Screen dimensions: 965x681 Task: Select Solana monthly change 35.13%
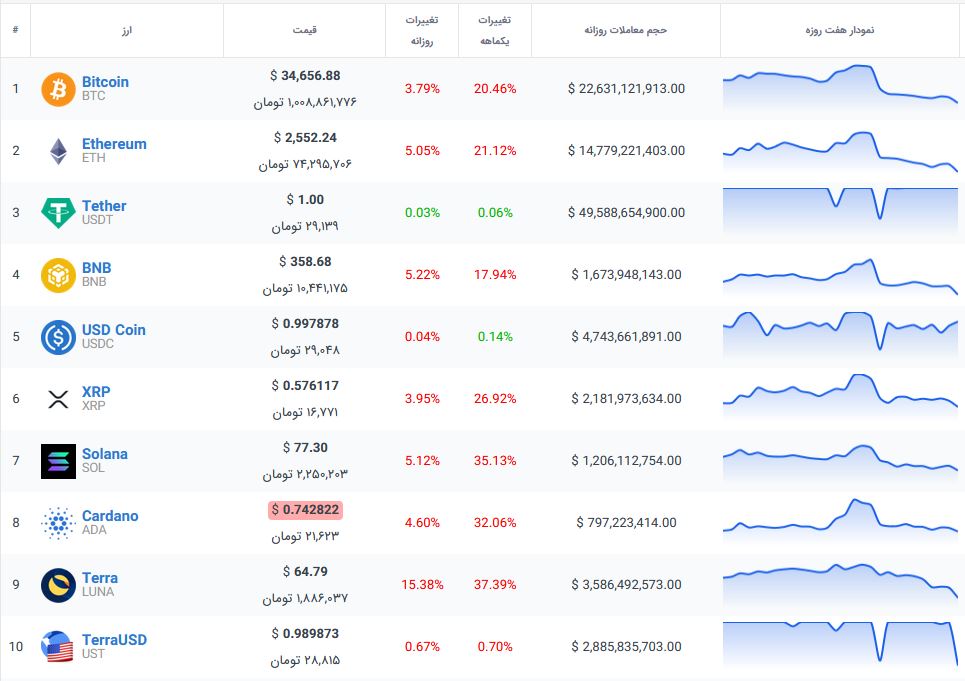tap(495, 461)
